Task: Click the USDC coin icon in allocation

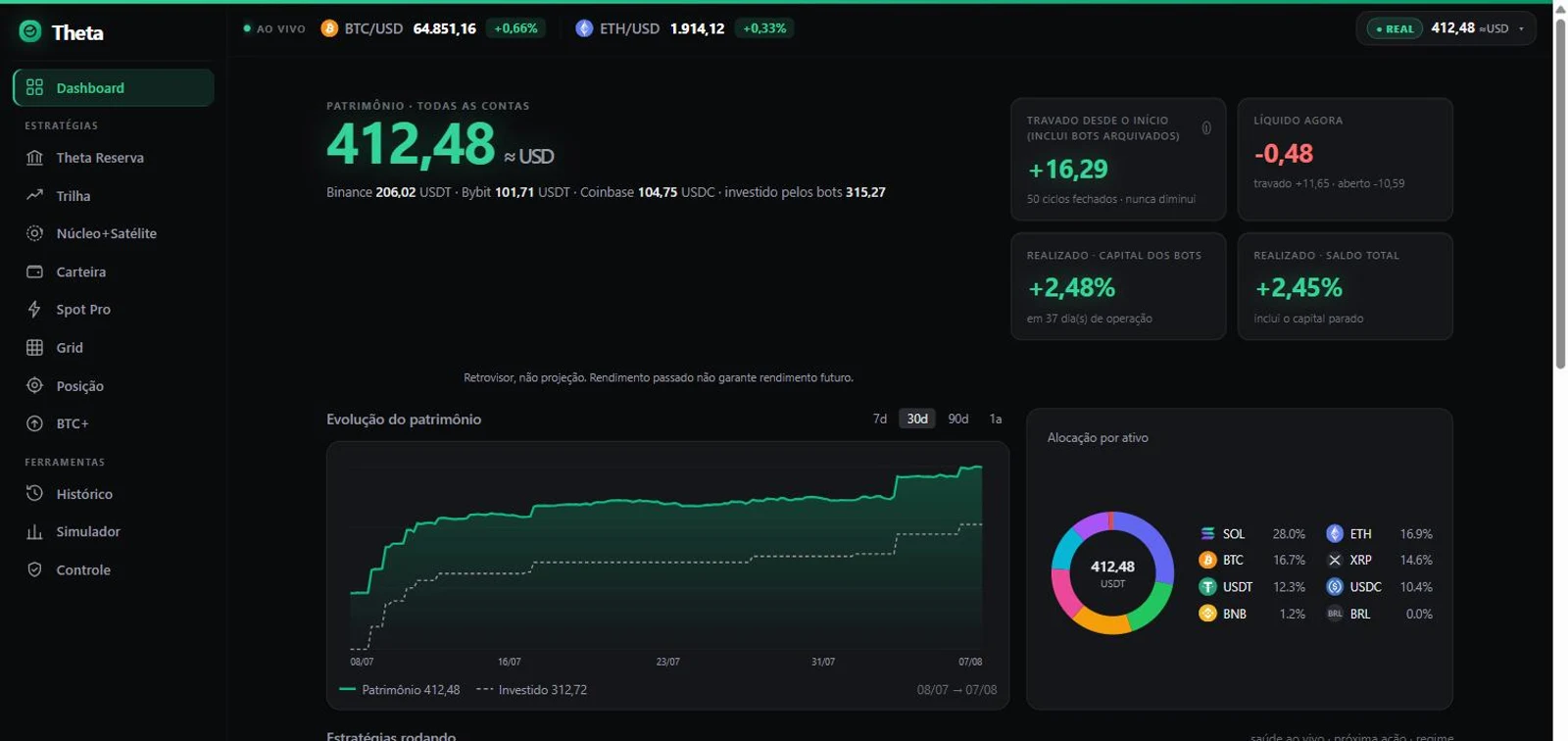Action: click(x=1335, y=586)
